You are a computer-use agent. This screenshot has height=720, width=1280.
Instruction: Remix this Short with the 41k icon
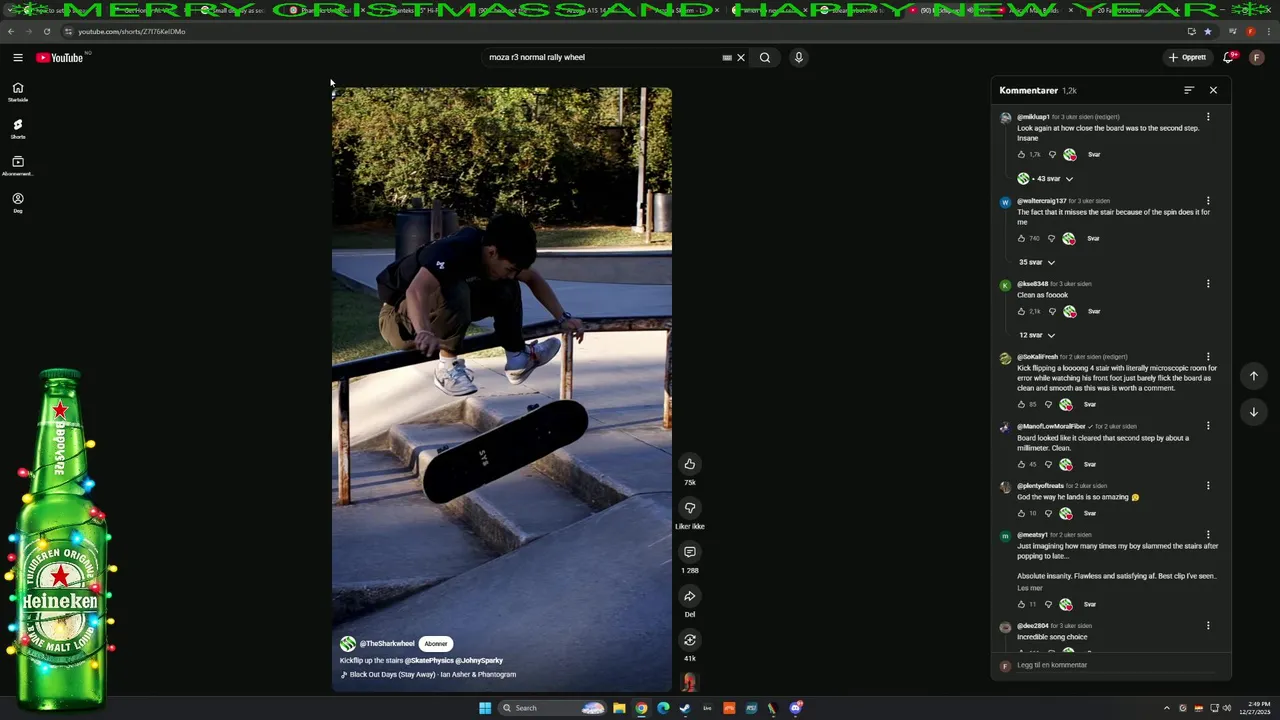690,640
